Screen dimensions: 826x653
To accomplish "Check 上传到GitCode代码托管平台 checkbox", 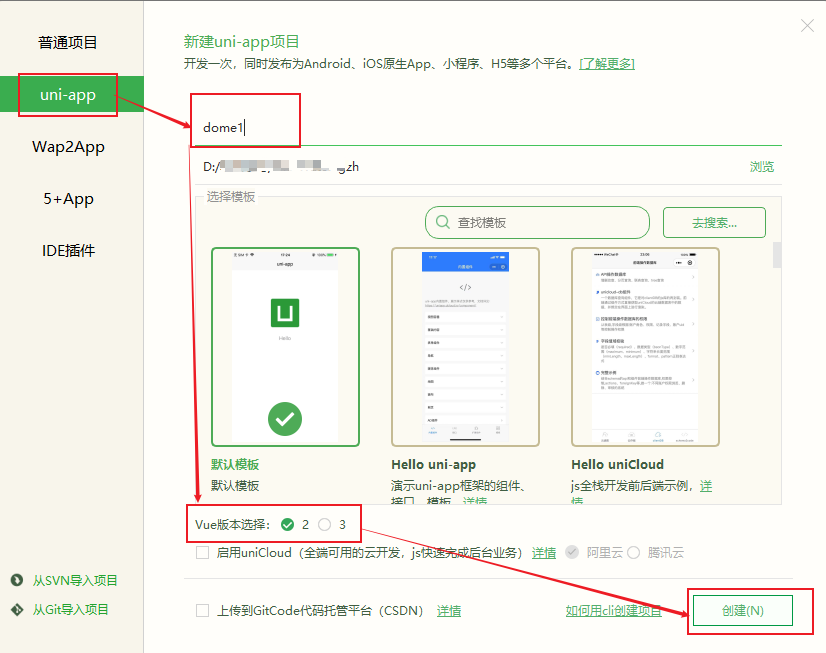I will tap(202, 610).
